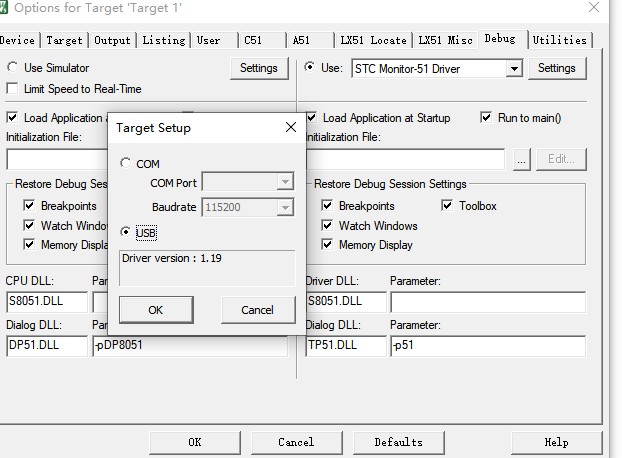The width and height of the screenshot is (622, 458).
Task: Click Dialog DLL field TP51.DLL
Action: point(346,345)
